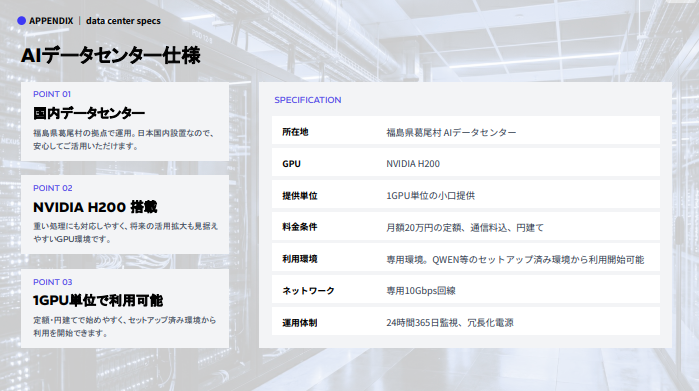Image resolution: width=699 pixels, height=391 pixels.
Task: Click the POINT 01 label
Action: (52, 94)
